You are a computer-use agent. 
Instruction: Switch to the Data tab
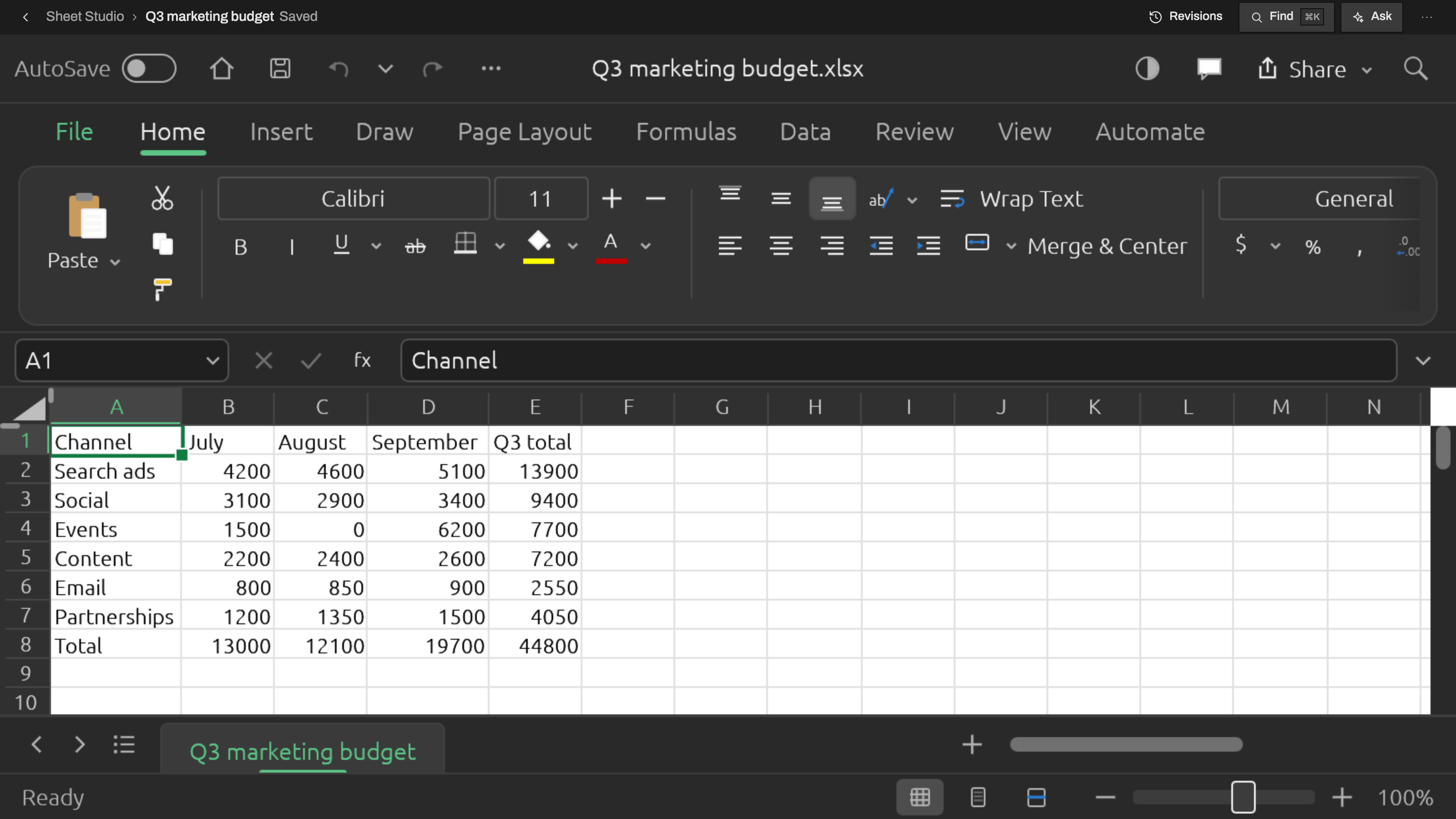click(x=805, y=131)
